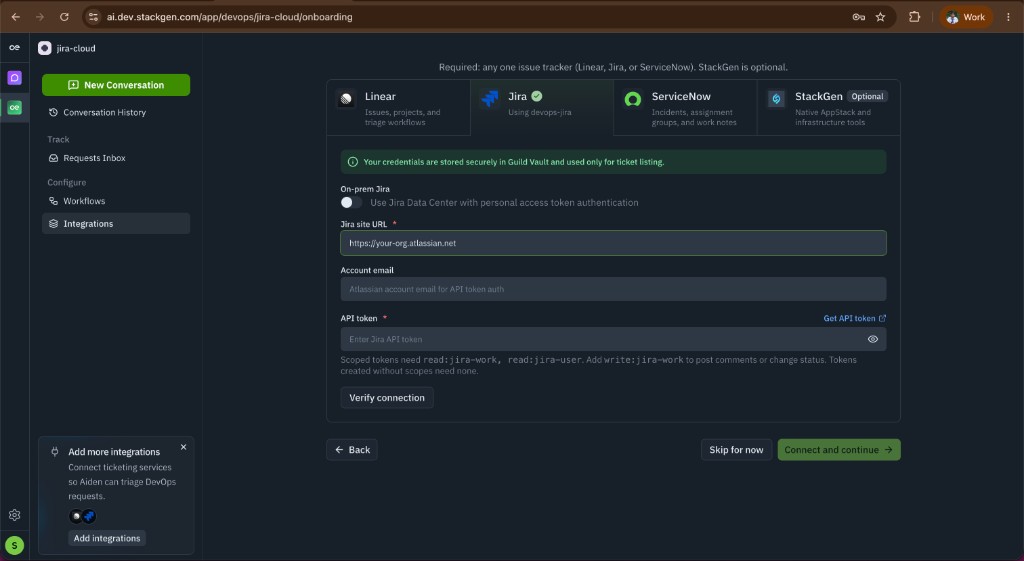Go Back to previous onboarding step
Screen dimensions: 1024x561
pos(352,450)
